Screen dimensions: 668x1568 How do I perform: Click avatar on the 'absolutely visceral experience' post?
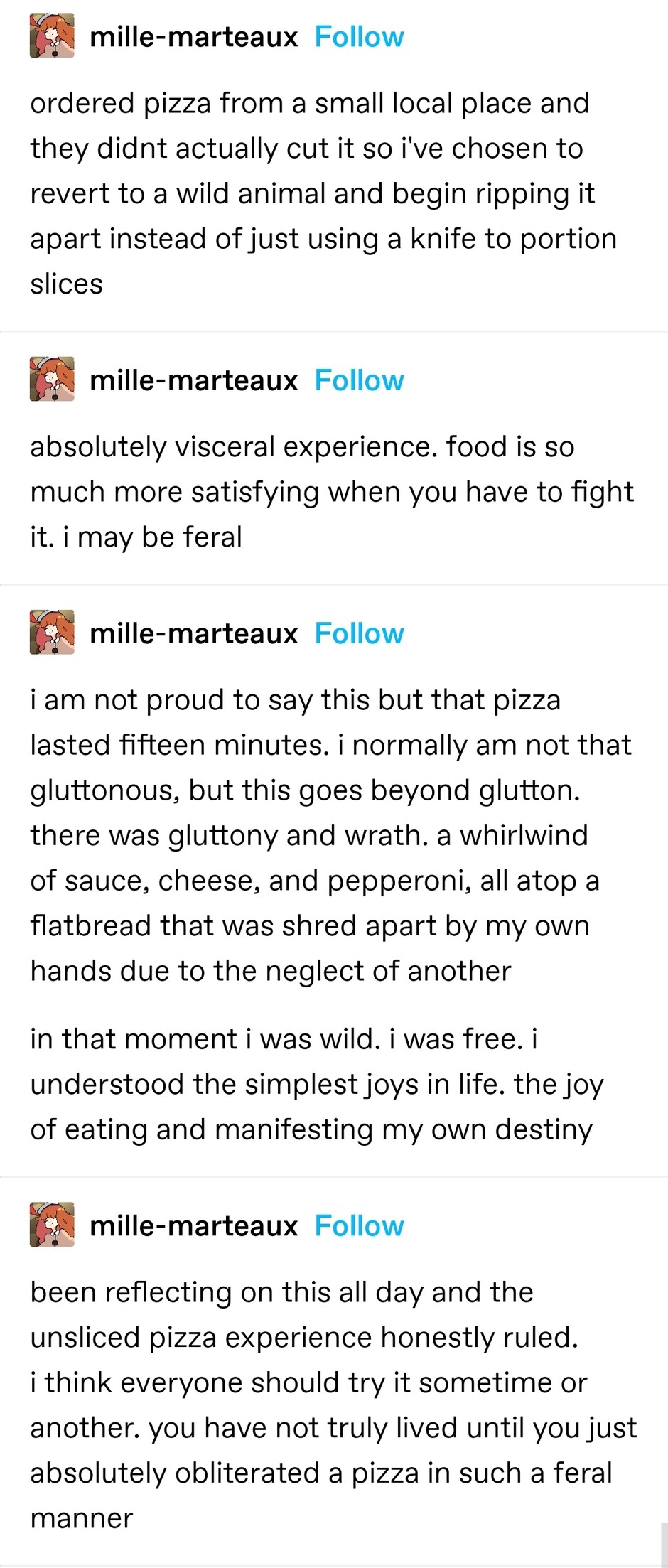point(52,380)
